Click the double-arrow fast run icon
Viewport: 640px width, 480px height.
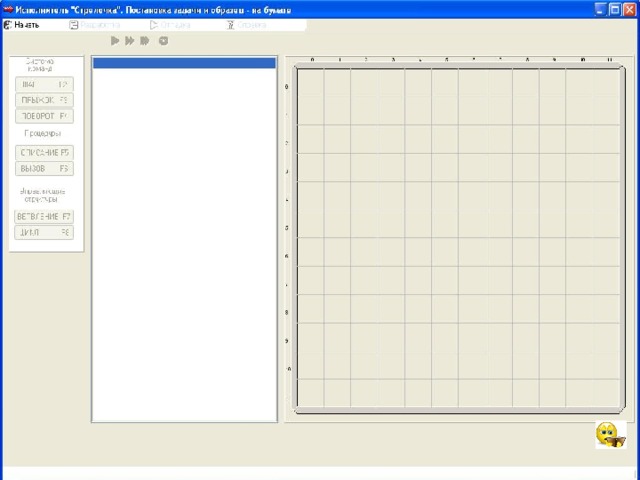[x=130, y=40]
